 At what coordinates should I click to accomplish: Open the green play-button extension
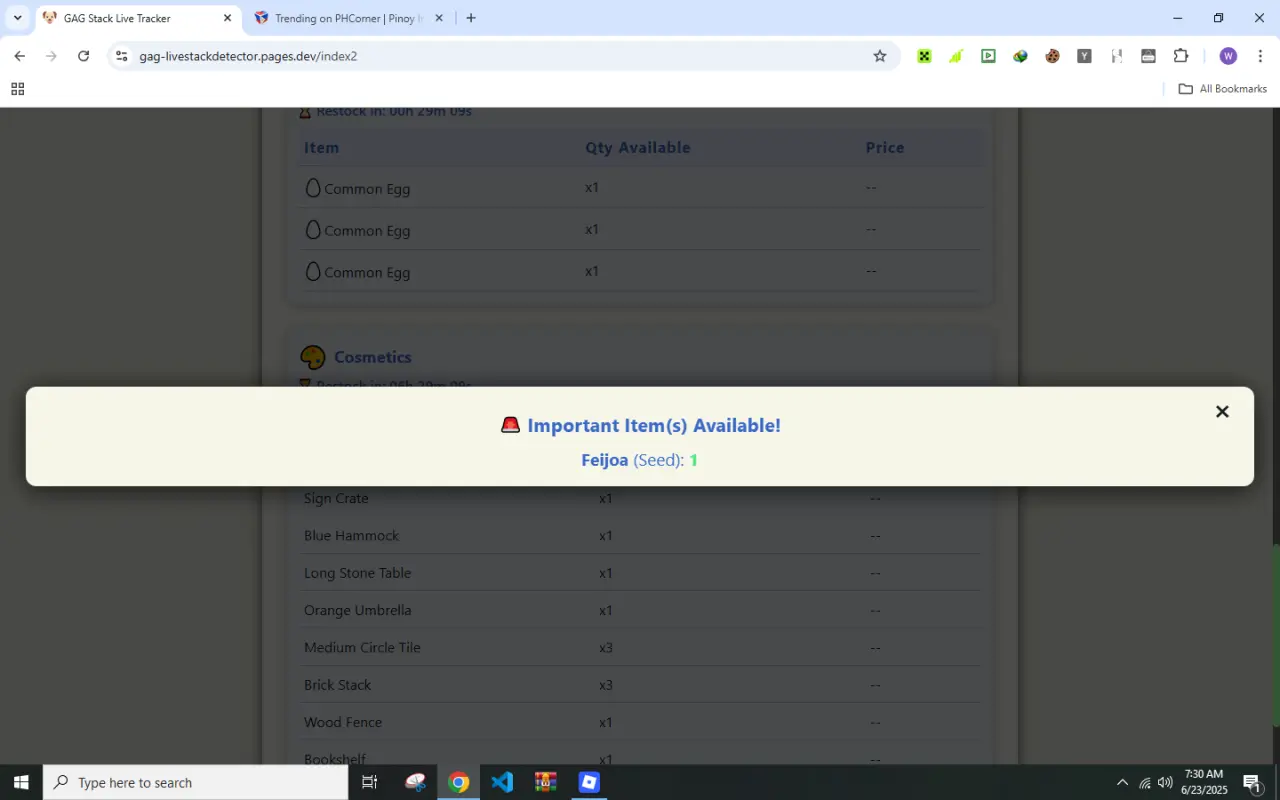click(x=988, y=56)
